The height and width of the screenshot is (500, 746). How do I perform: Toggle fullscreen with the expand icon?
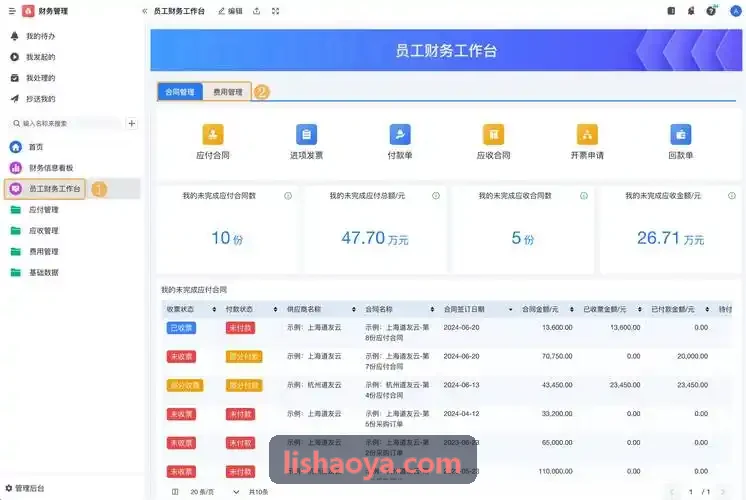point(275,11)
